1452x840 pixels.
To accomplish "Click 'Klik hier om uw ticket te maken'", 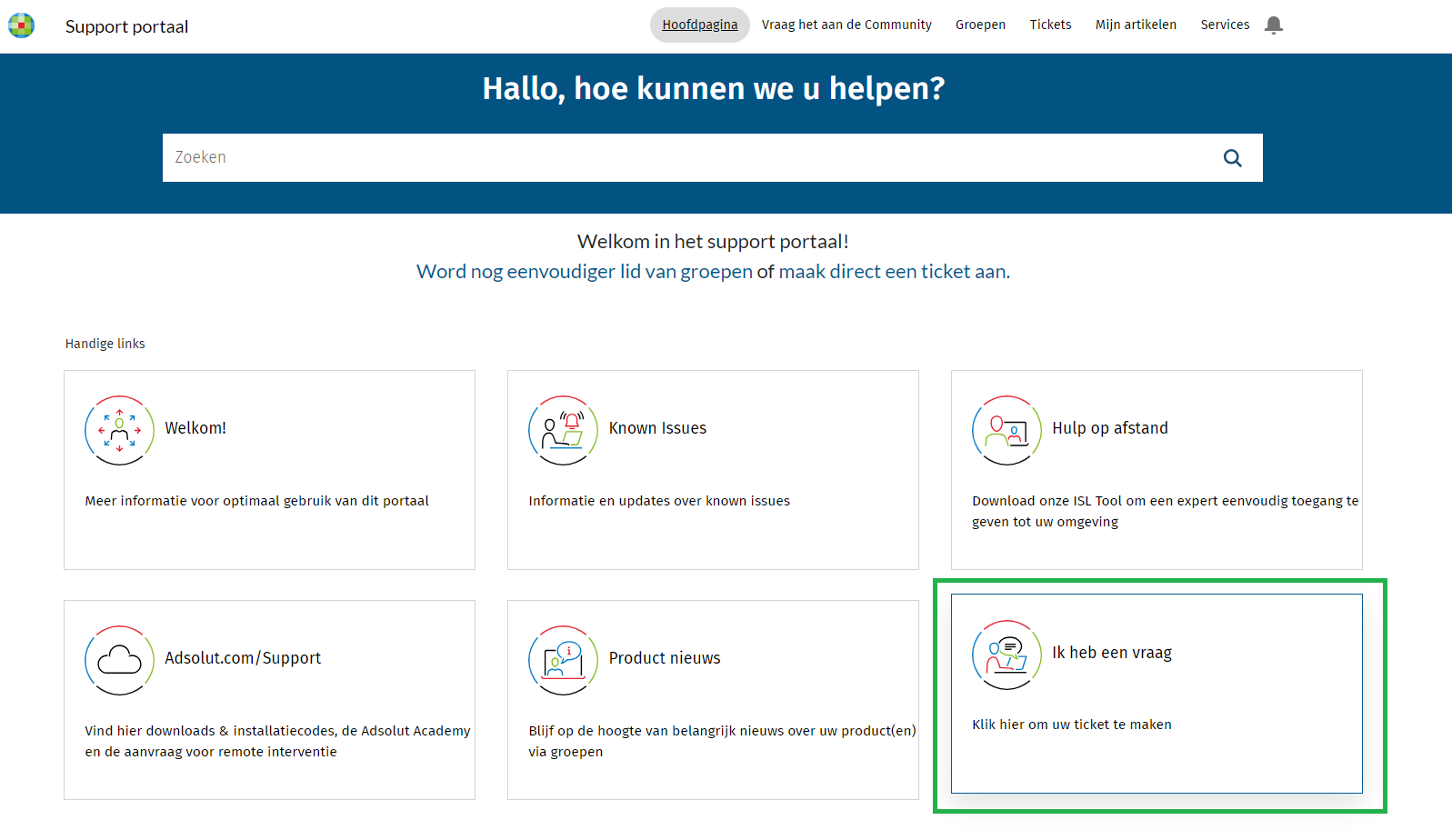I will click(1071, 725).
